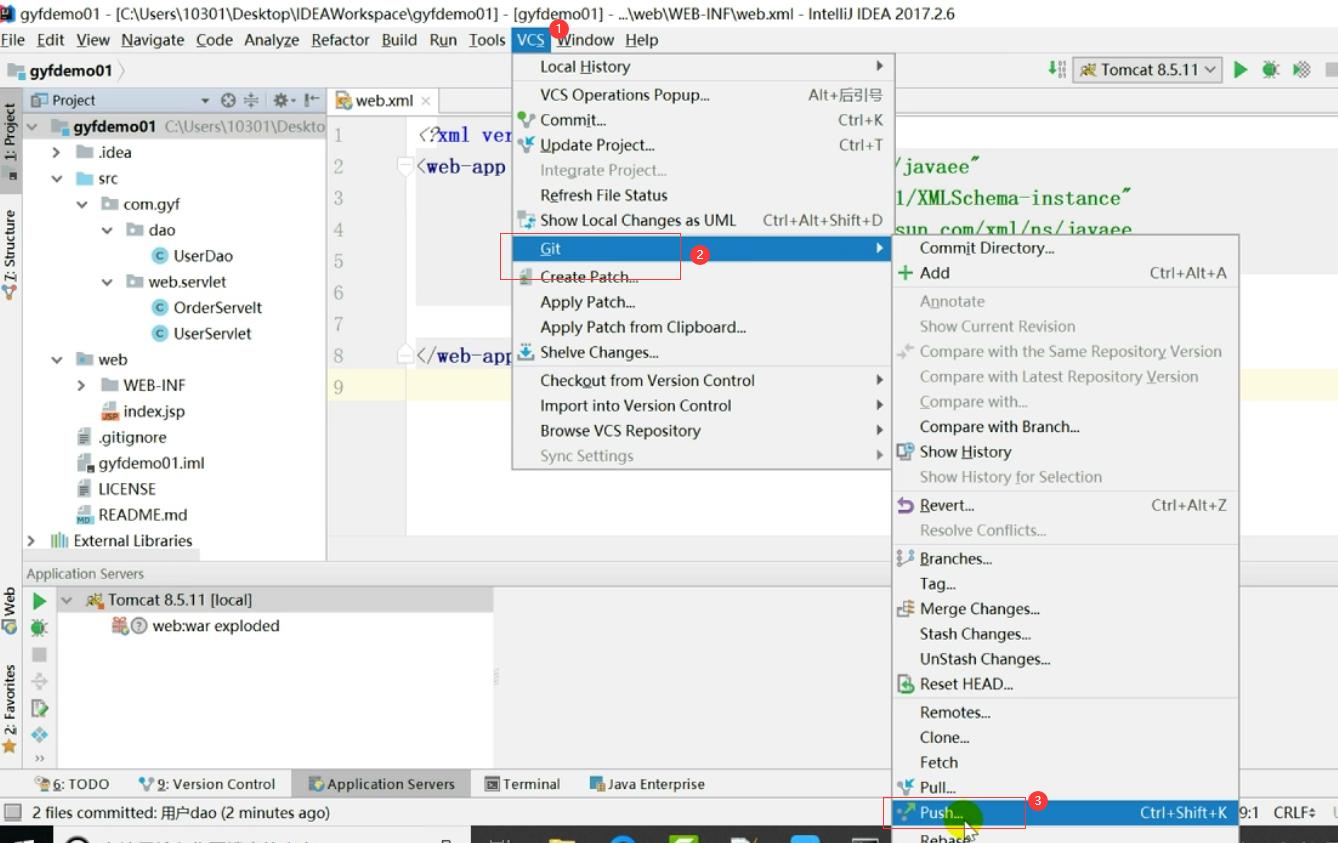This screenshot has height=843, width=1338.
Task: Show more server panel actions via chevrons
Action: pos(39,759)
